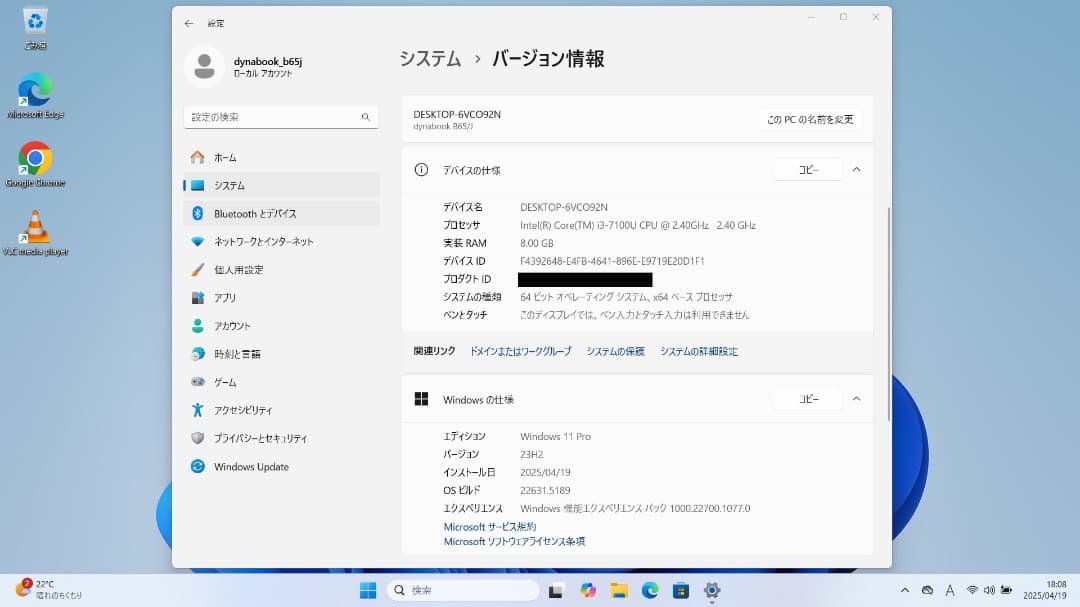The height and width of the screenshot is (607, 1080).
Task: Click the Wi-Fi icon in the system tray
Action: (972, 591)
